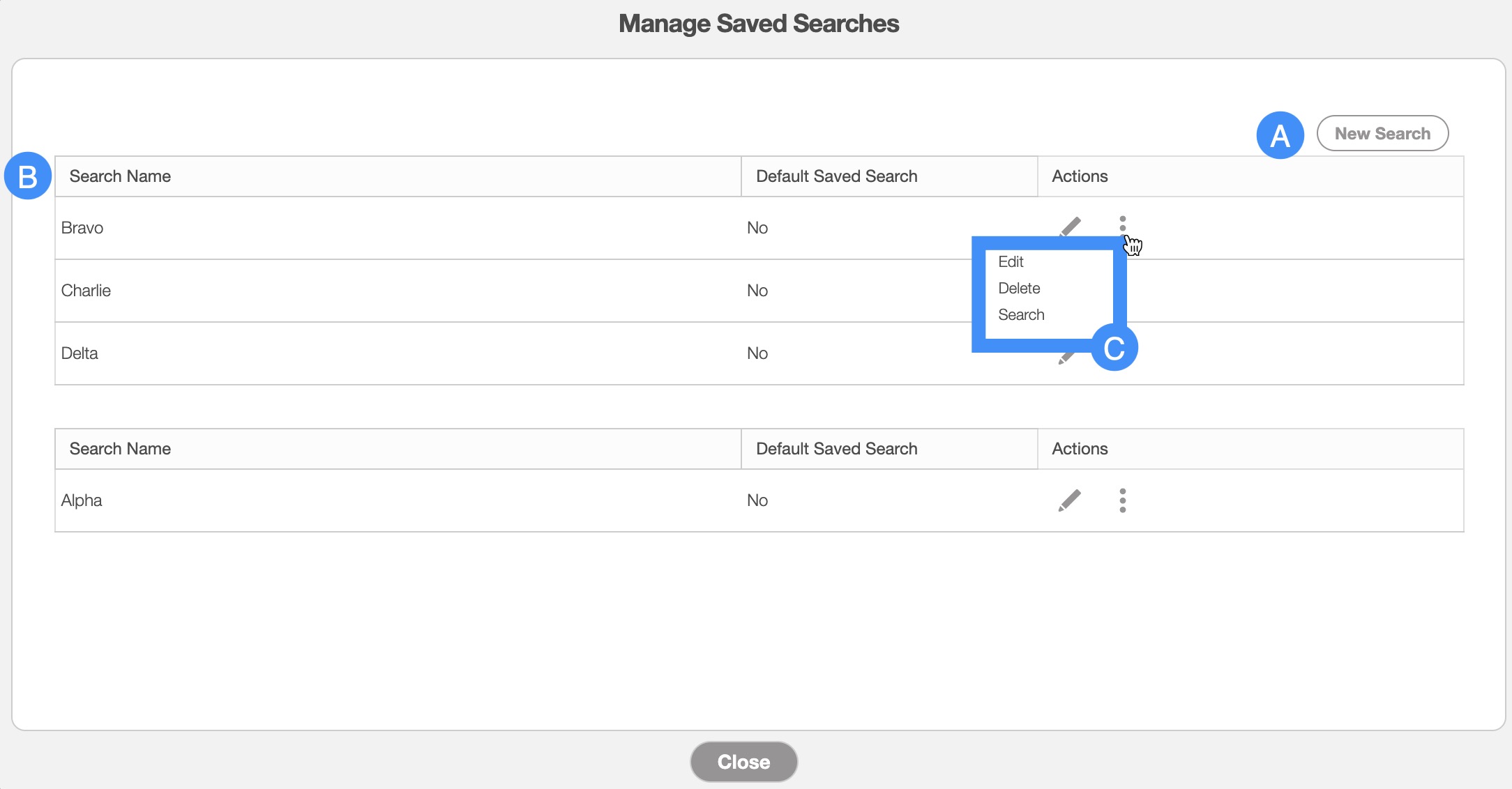This screenshot has height=789, width=1512.
Task: Select the Charlie saved search name
Action: 86,291
